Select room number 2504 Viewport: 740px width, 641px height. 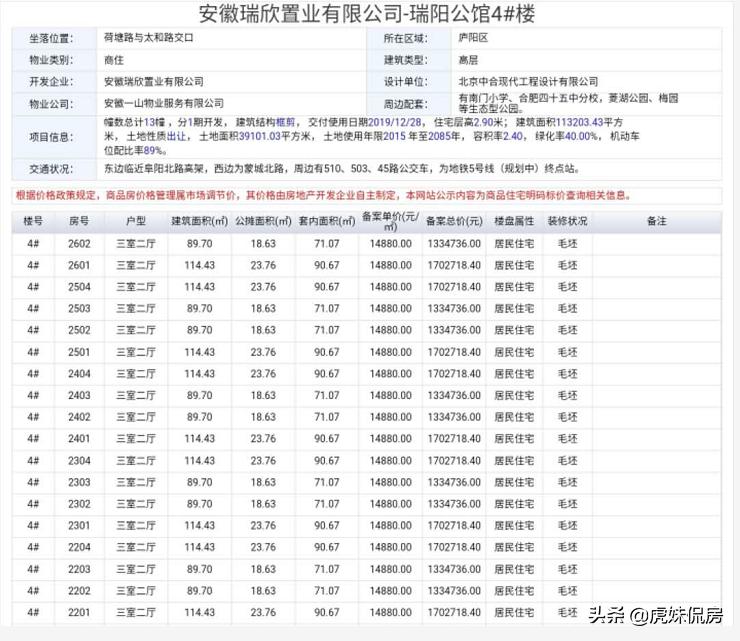click(x=79, y=287)
